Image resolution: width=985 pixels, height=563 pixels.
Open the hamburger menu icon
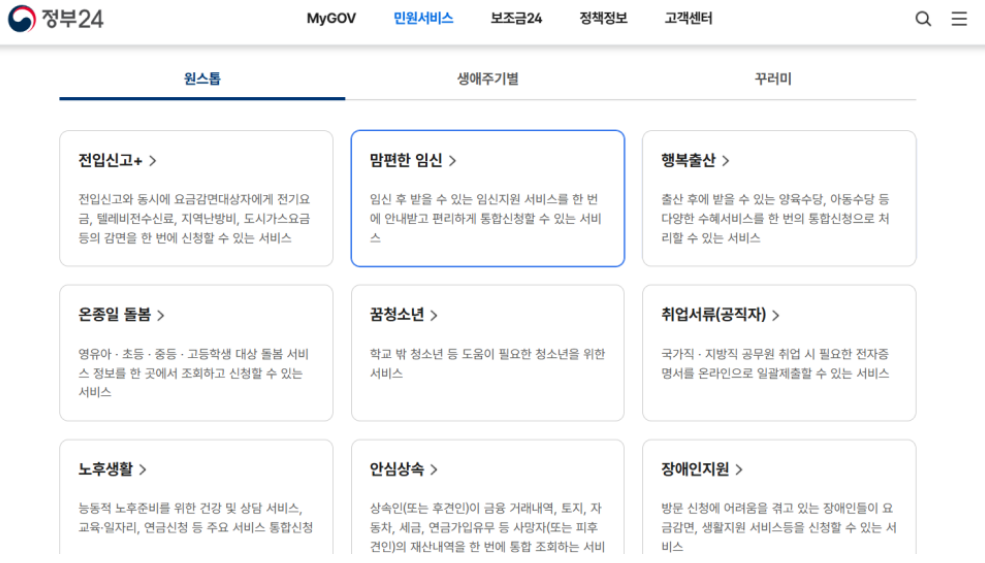tap(959, 19)
